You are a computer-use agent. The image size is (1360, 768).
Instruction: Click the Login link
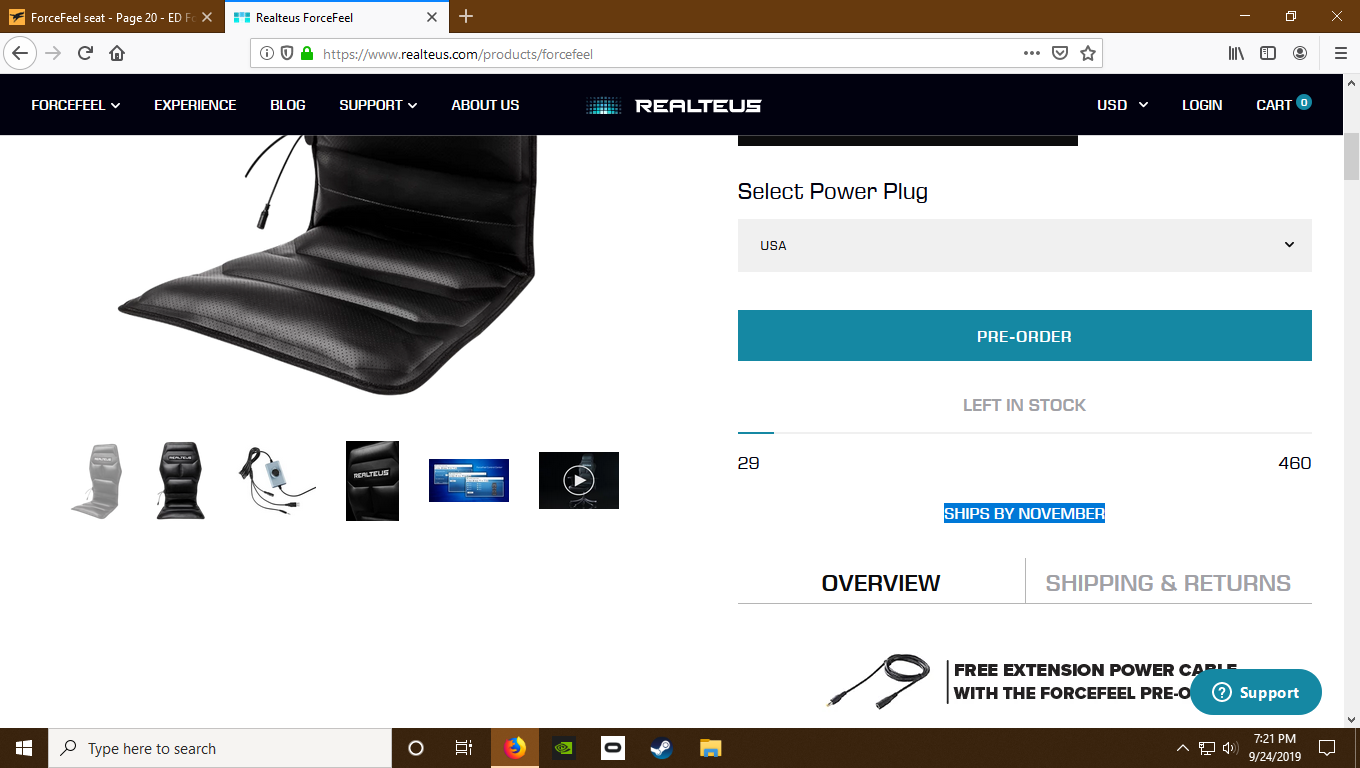pyautogui.click(x=1202, y=105)
